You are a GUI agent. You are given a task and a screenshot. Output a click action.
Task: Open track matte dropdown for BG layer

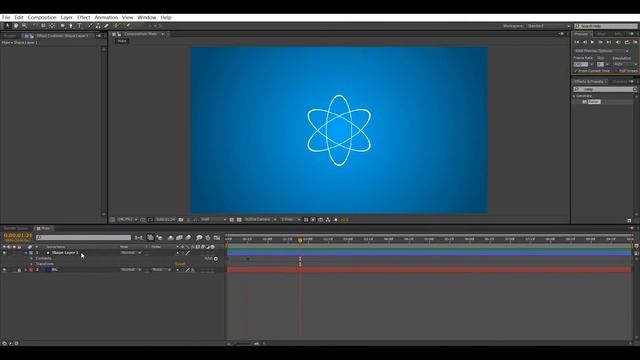tap(162, 270)
